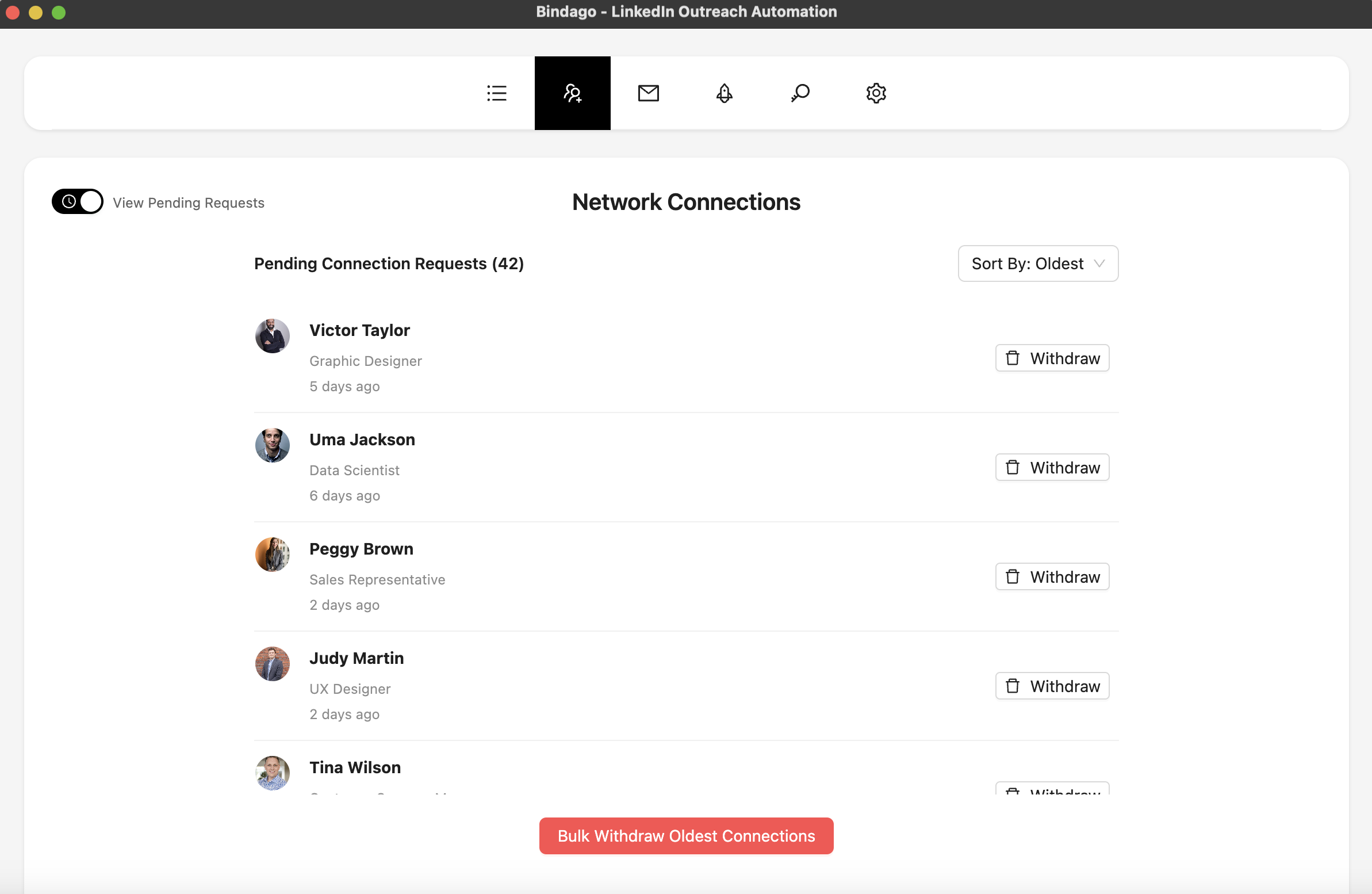Click Uma Jackson's profile avatar
Image resolution: width=1372 pixels, height=894 pixels.
point(272,445)
